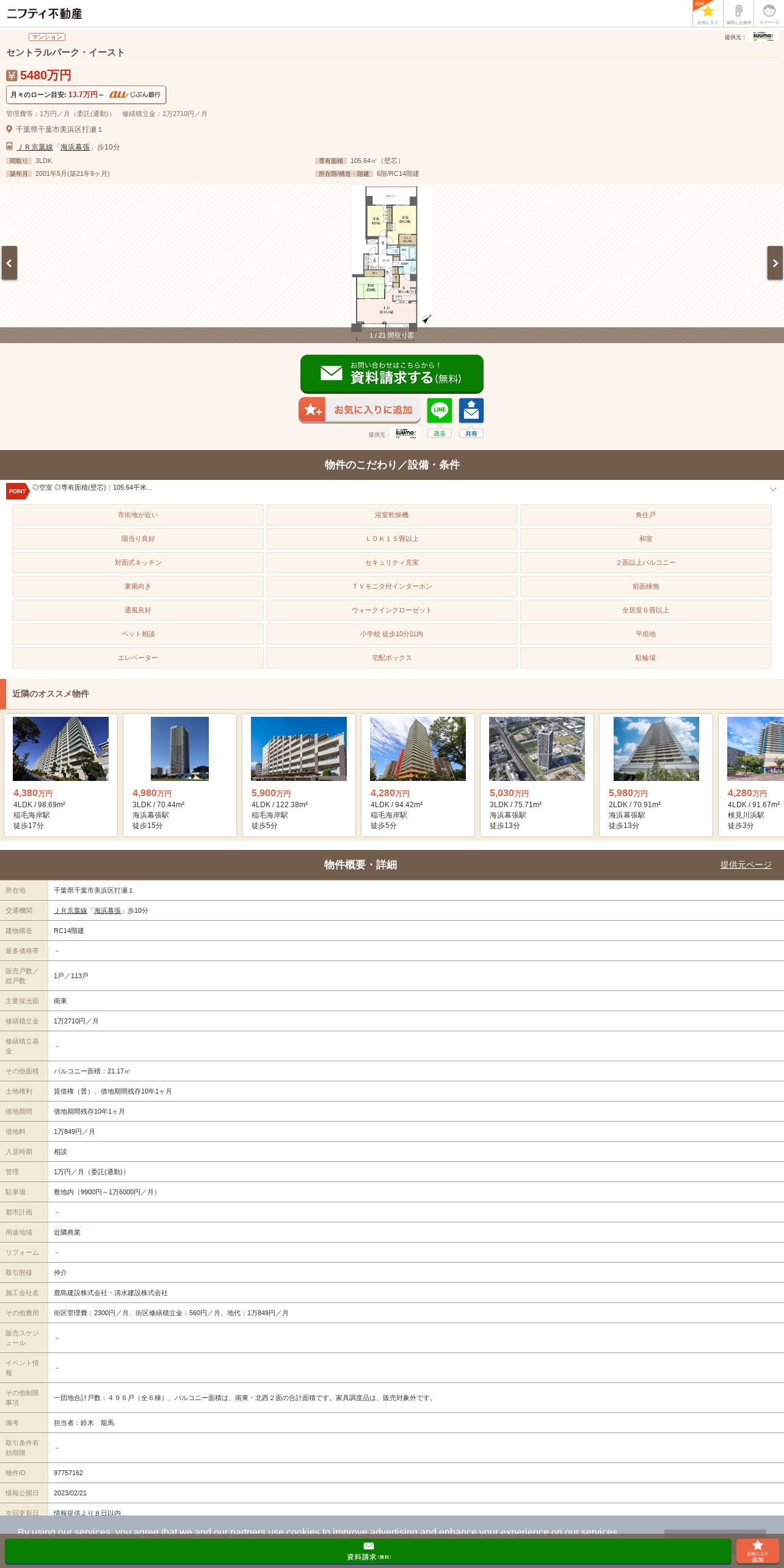The height and width of the screenshot is (1568, 784).
Task: Click セキュリティ充実 feature tag
Action: coord(392,563)
